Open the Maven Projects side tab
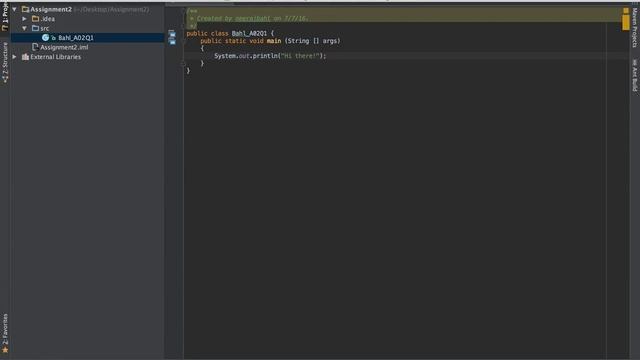 coord(635,27)
